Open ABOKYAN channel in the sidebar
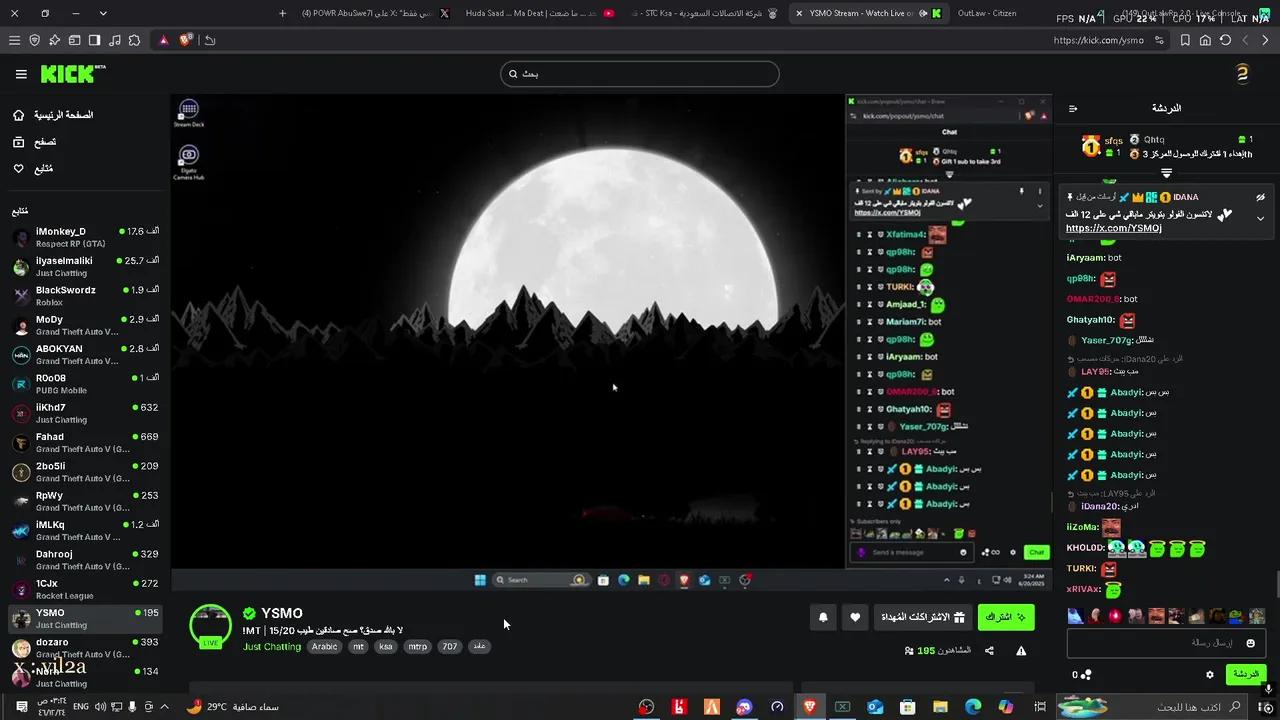This screenshot has width=1280, height=720. click(x=85, y=354)
